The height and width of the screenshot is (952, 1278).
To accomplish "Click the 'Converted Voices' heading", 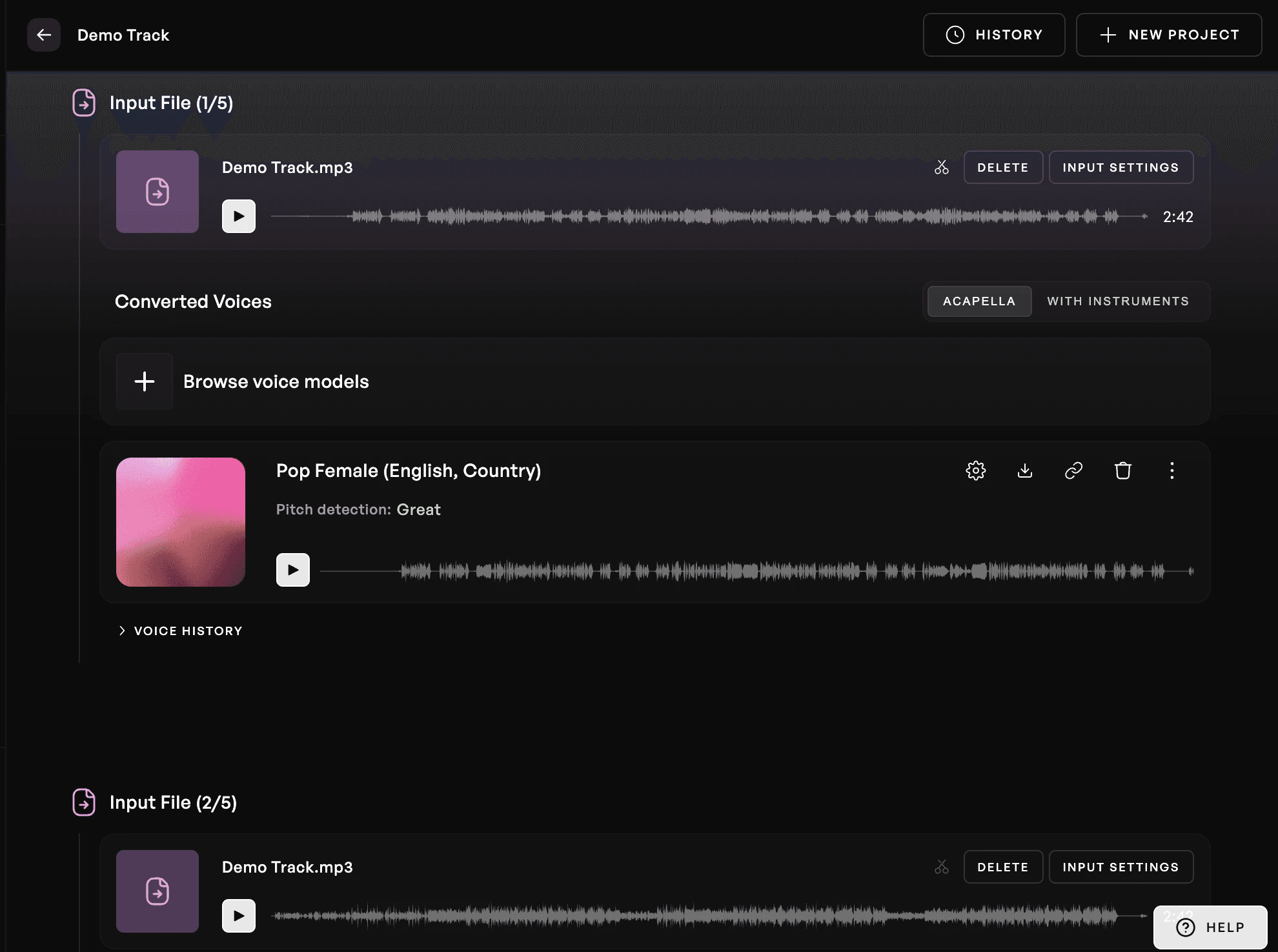I will 193,301.
